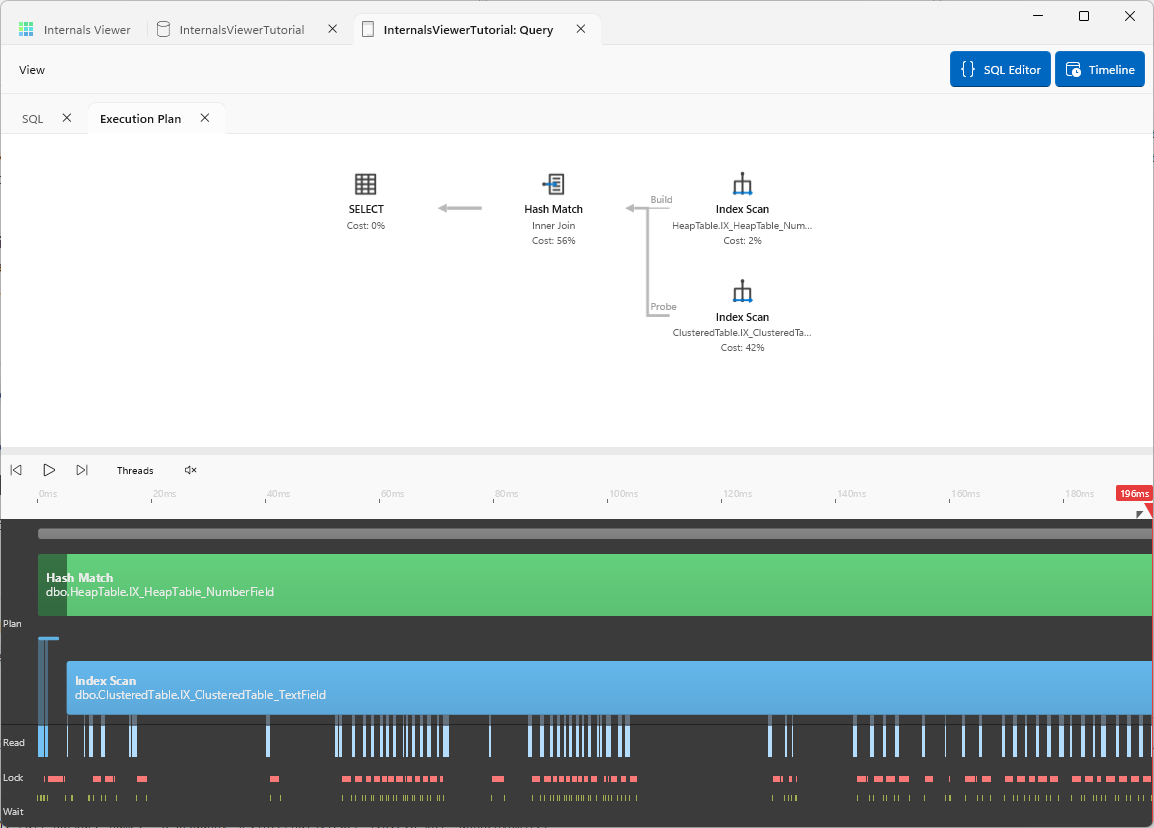Click the Plan row label

tap(13, 623)
